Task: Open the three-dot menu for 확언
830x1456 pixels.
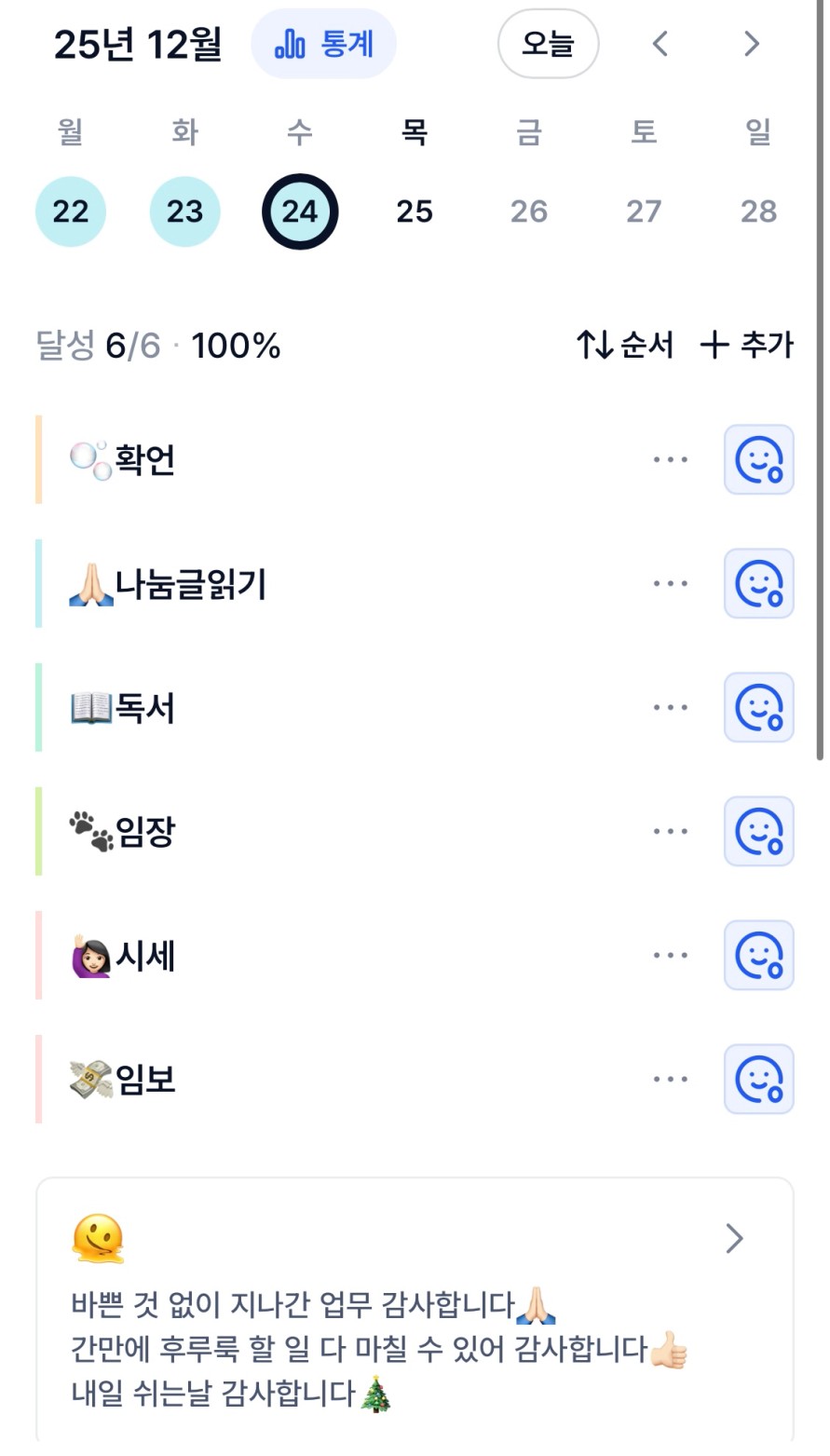Action: pyautogui.click(x=671, y=459)
